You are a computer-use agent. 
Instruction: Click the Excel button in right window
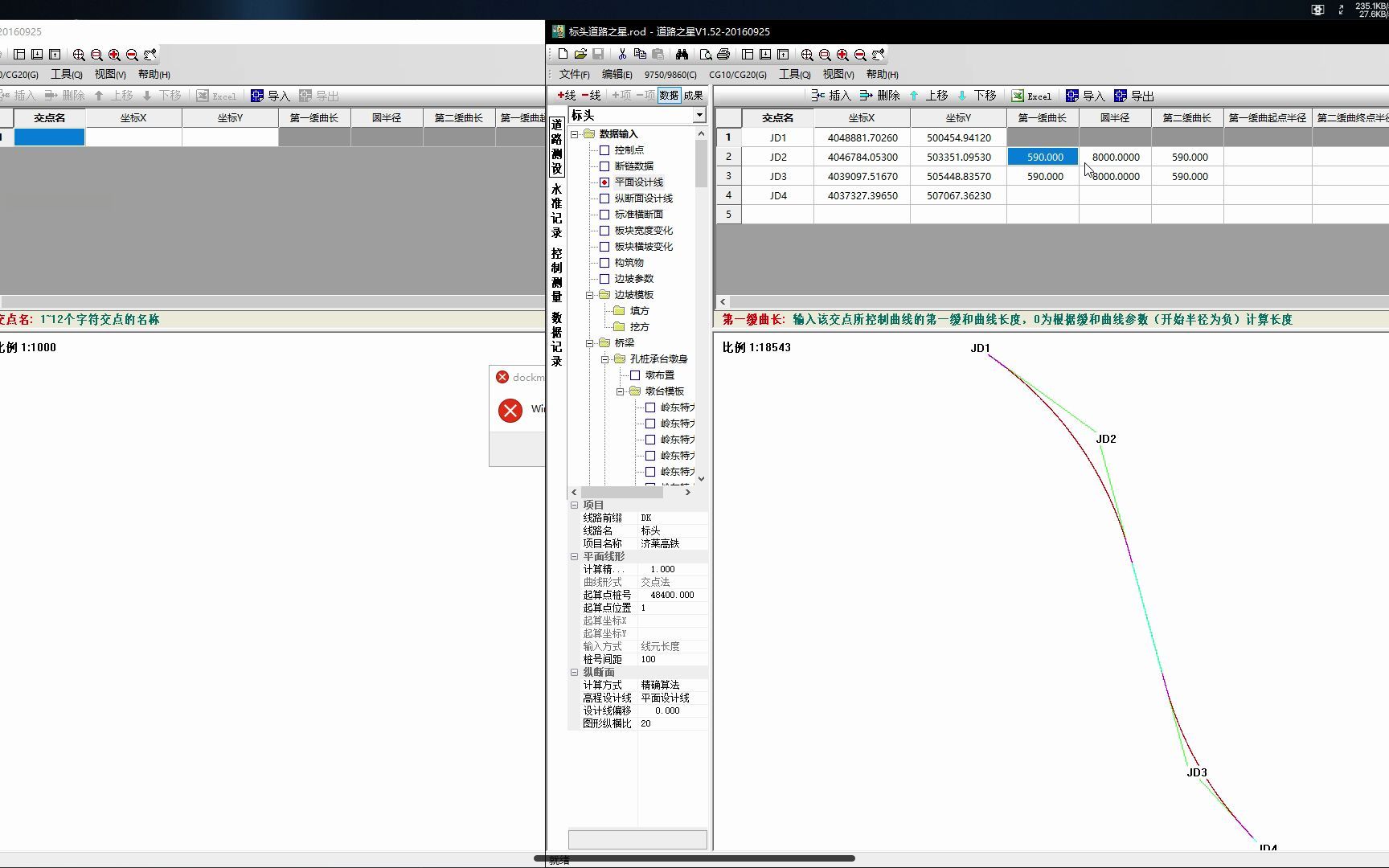click(1031, 96)
